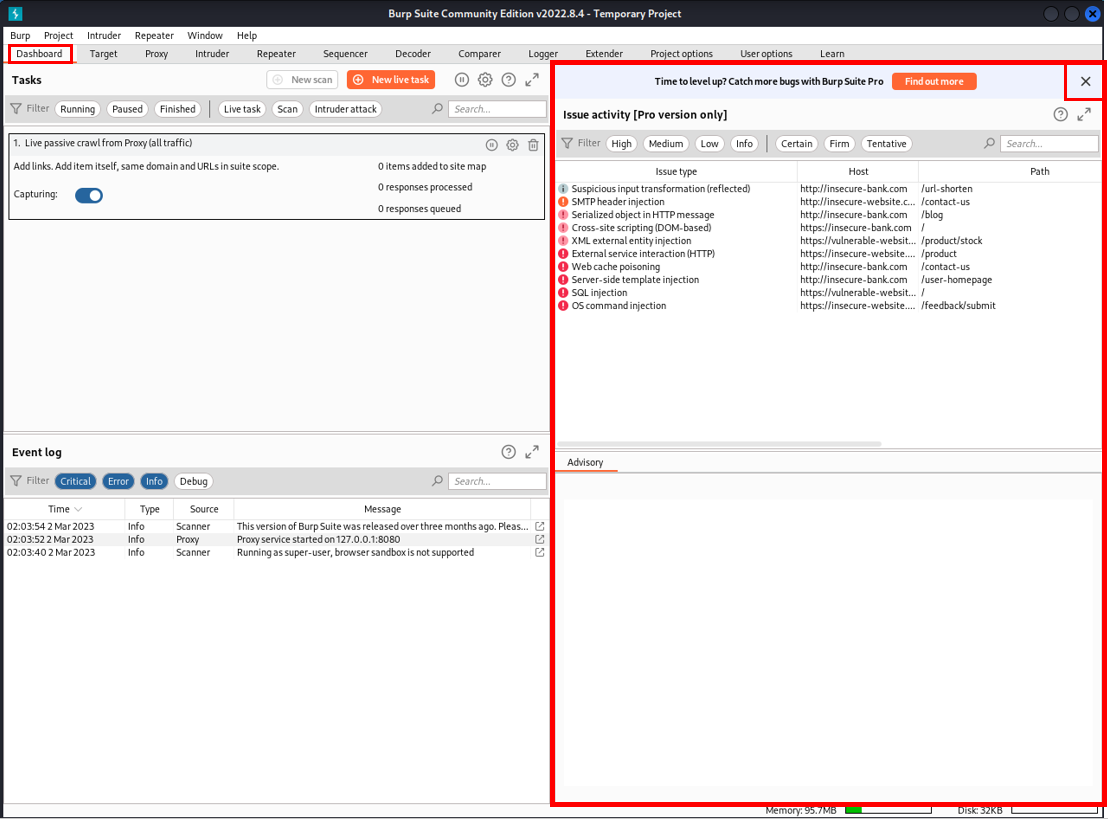The height and width of the screenshot is (819, 1108).
Task: Open the Window menu
Action: click(205, 35)
